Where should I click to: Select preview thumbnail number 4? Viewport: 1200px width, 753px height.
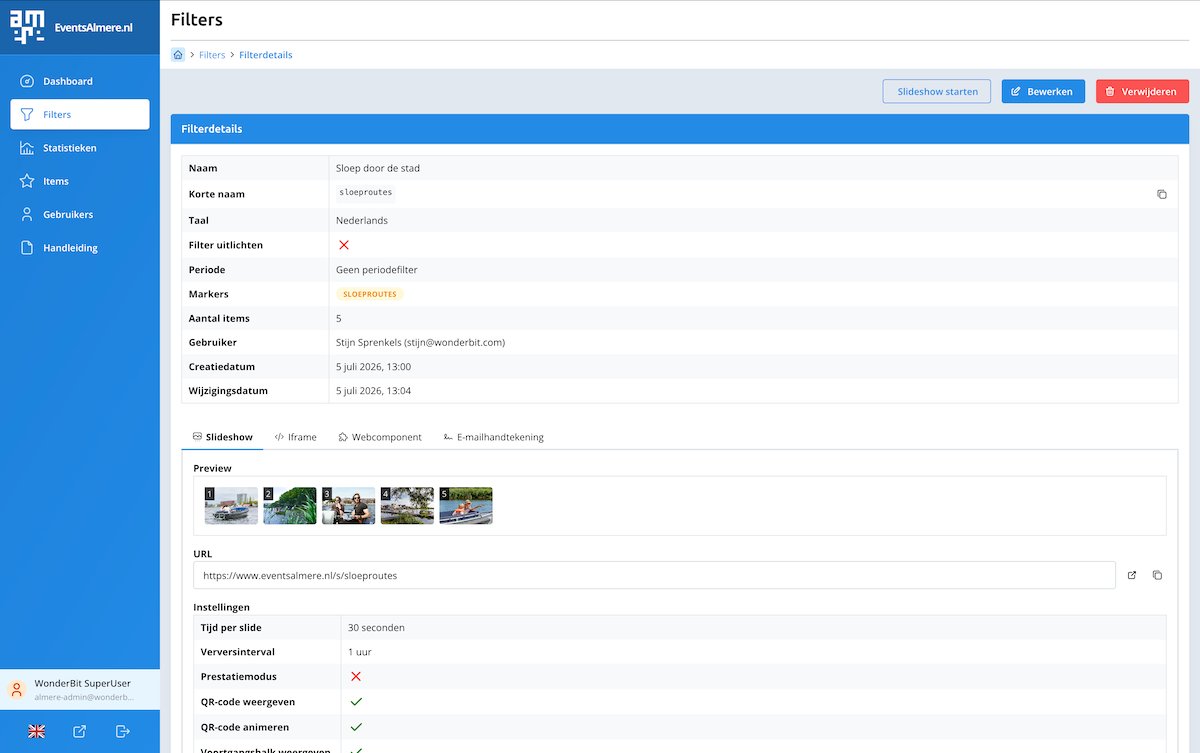point(407,506)
